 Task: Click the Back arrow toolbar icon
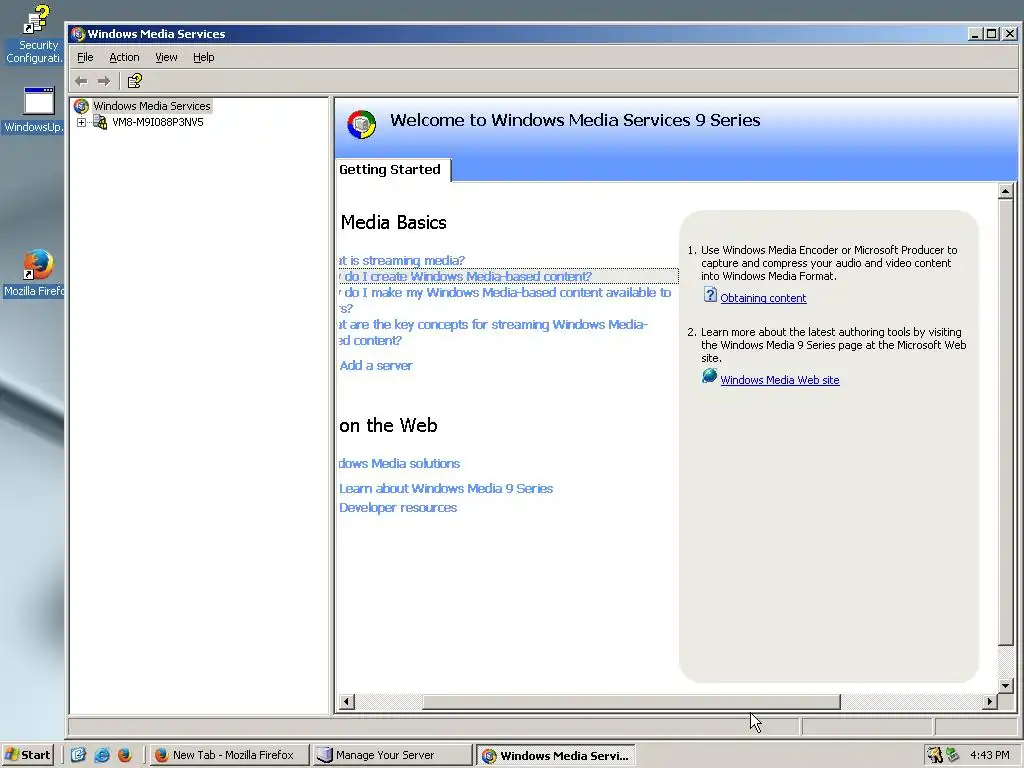(x=81, y=81)
